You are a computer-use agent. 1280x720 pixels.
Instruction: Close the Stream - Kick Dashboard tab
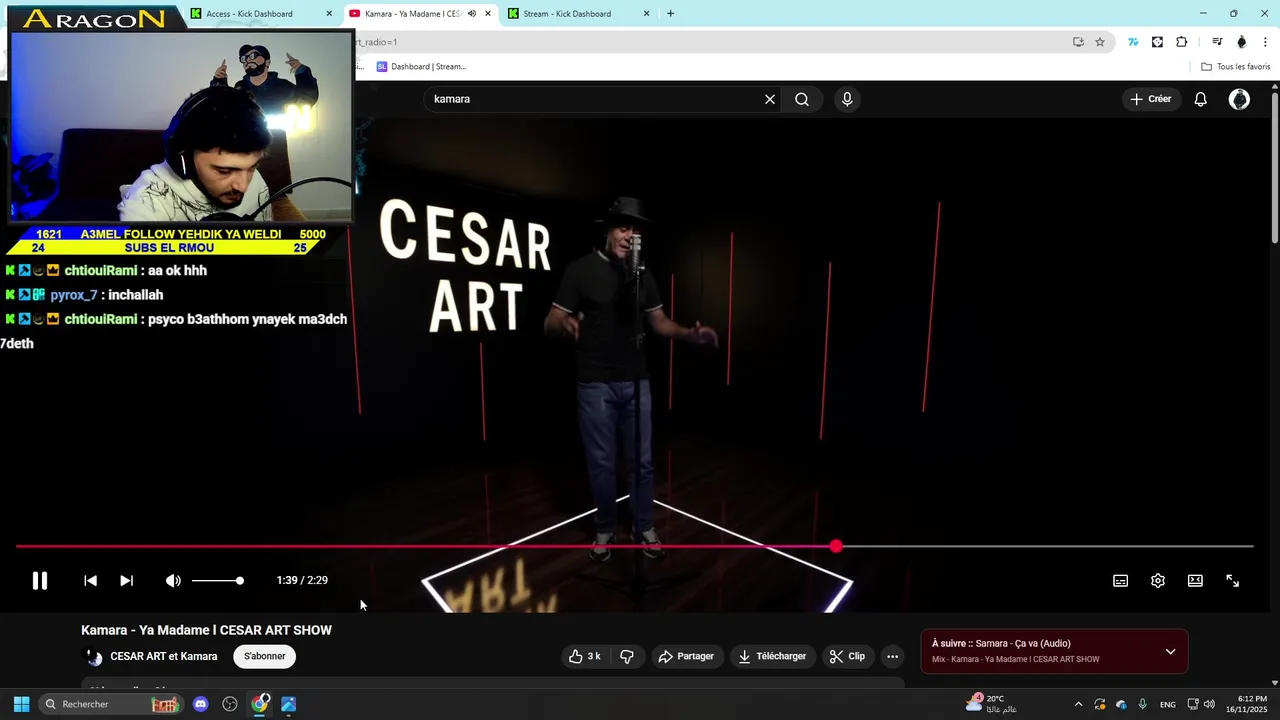point(646,14)
